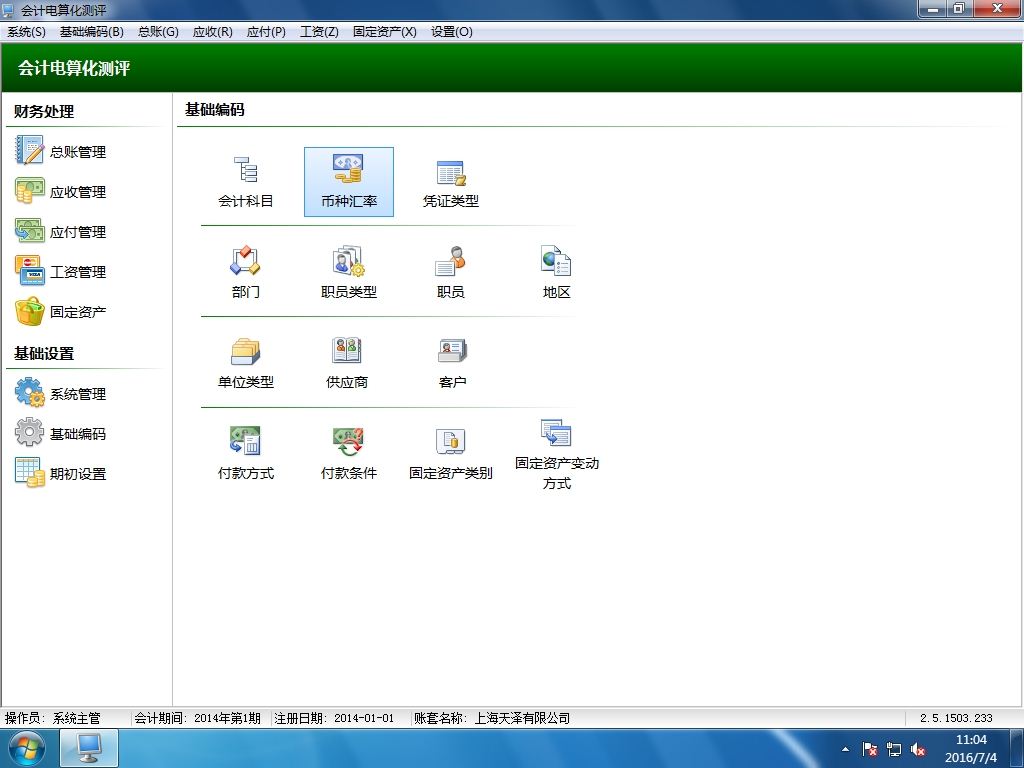1024x768 pixels.
Task: Click the 财务处理 section heading
Action: click(x=44, y=111)
